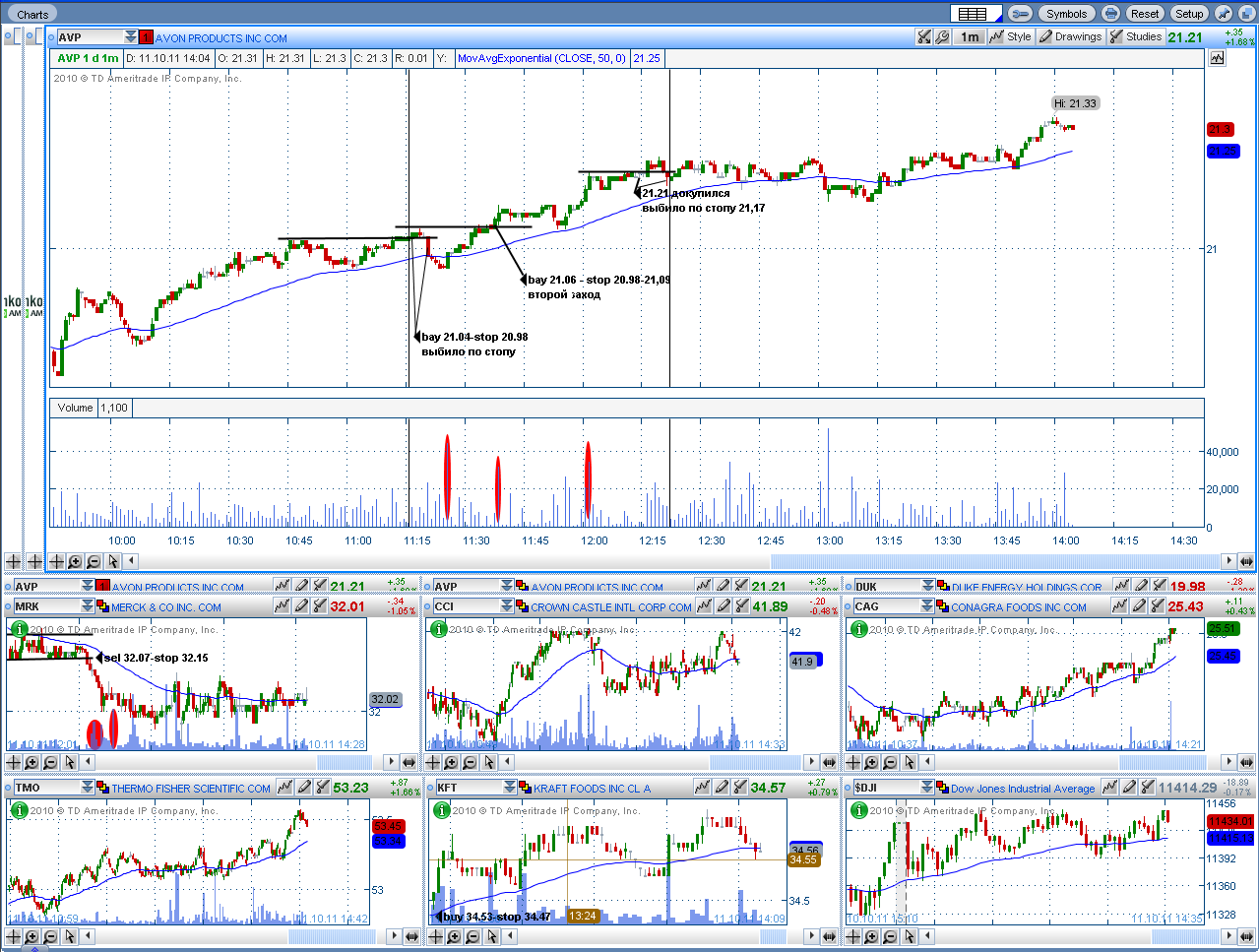Click zoom in magnifier in main chart toolbar
This screenshot has width=1259, height=952.
[x=75, y=561]
